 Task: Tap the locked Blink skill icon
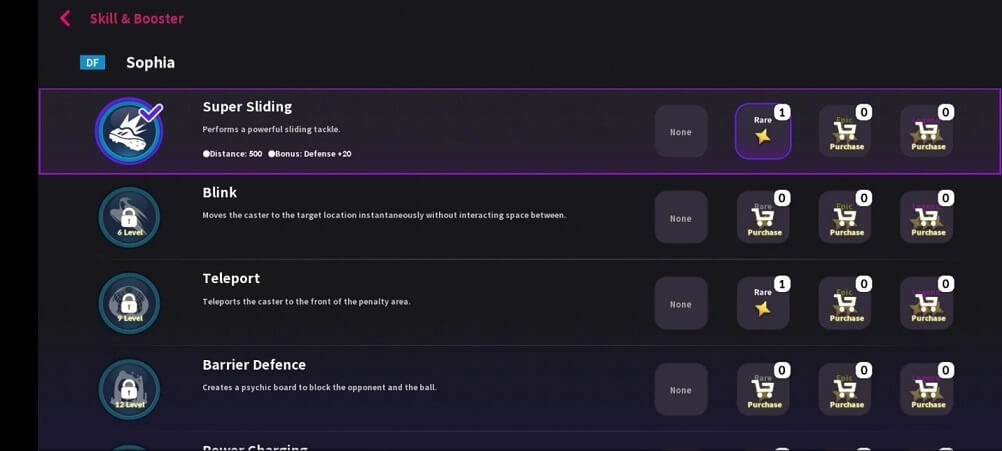(x=129, y=217)
